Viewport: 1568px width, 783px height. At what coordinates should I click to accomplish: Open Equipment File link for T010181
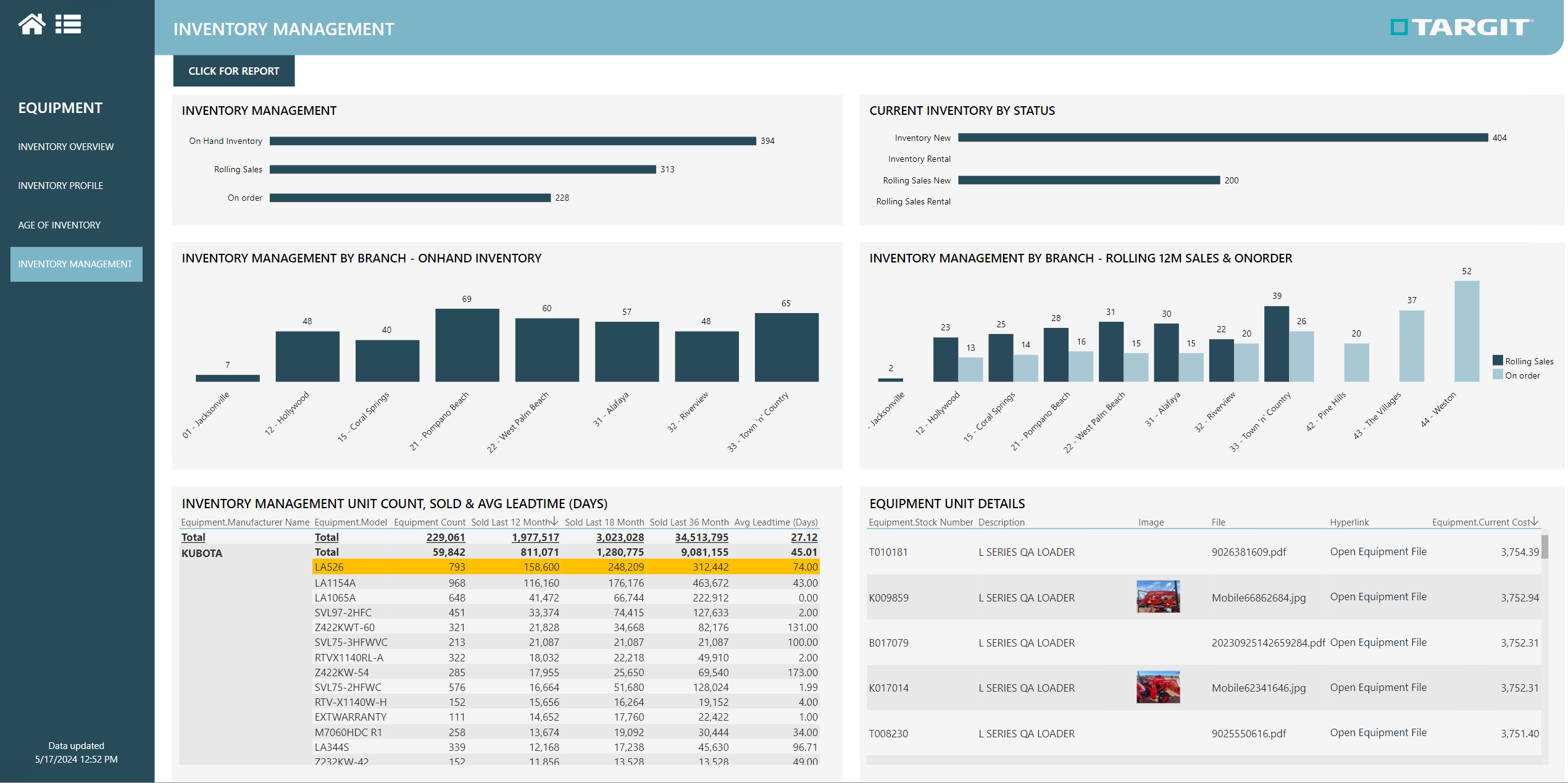pyautogui.click(x=1378, y=551)
